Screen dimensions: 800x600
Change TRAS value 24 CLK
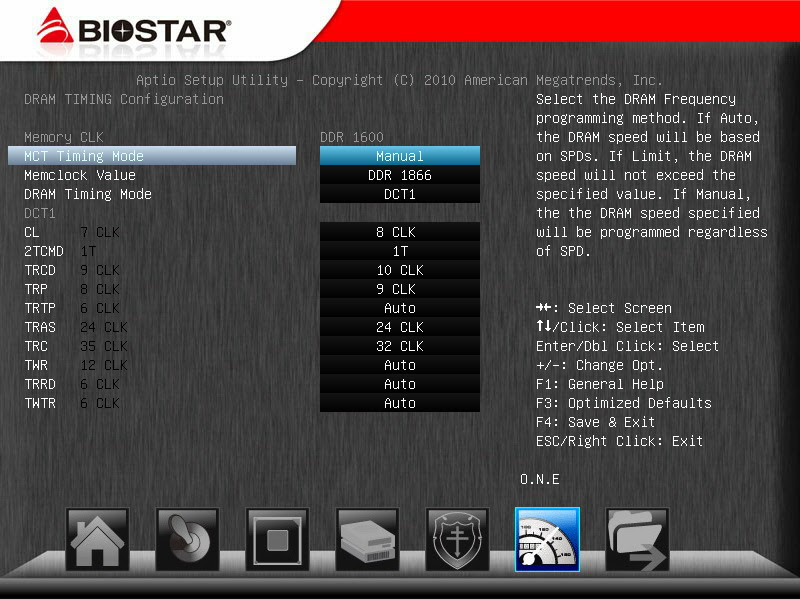coord(400,327)
